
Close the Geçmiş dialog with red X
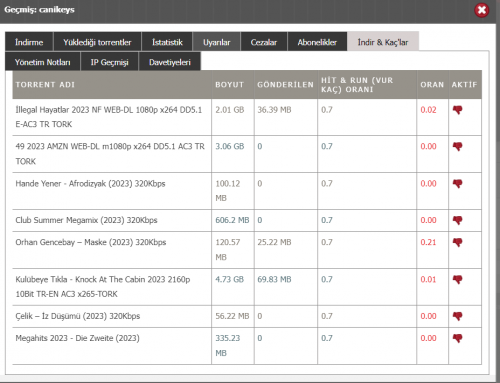(482, 10)
